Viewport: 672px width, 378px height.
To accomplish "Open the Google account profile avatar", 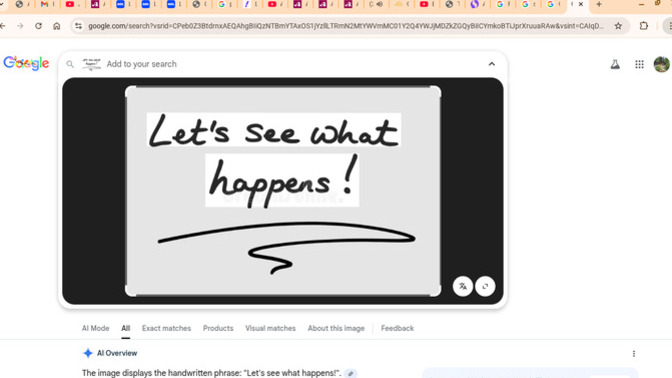I will pyautogui.click(x=662, y=64).
